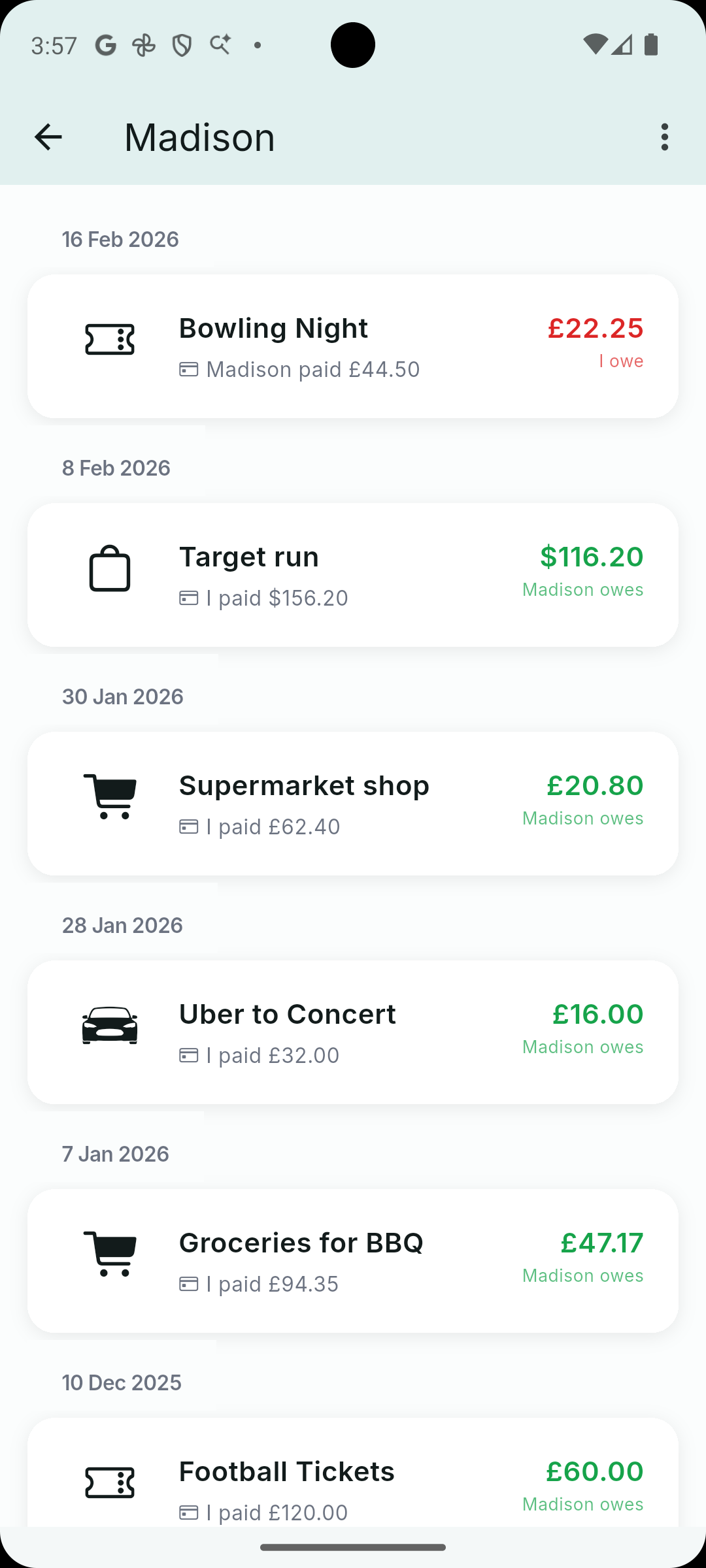Tap the Madison page title
Viewport: 706px width, 1568px height.
(199, 137)
